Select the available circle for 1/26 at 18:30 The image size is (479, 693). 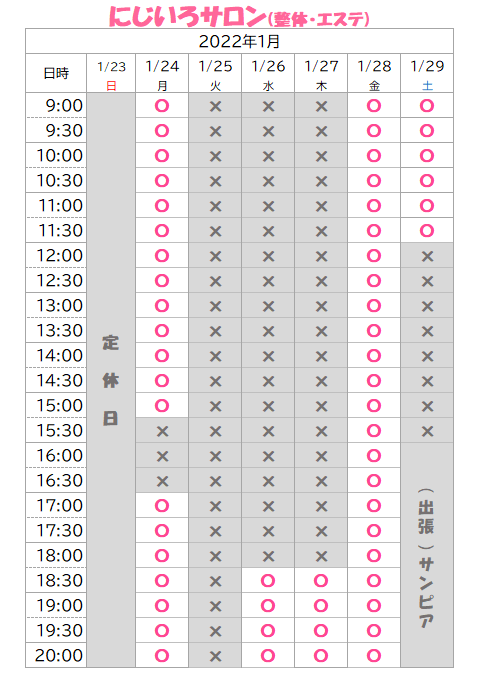(268, 581)
